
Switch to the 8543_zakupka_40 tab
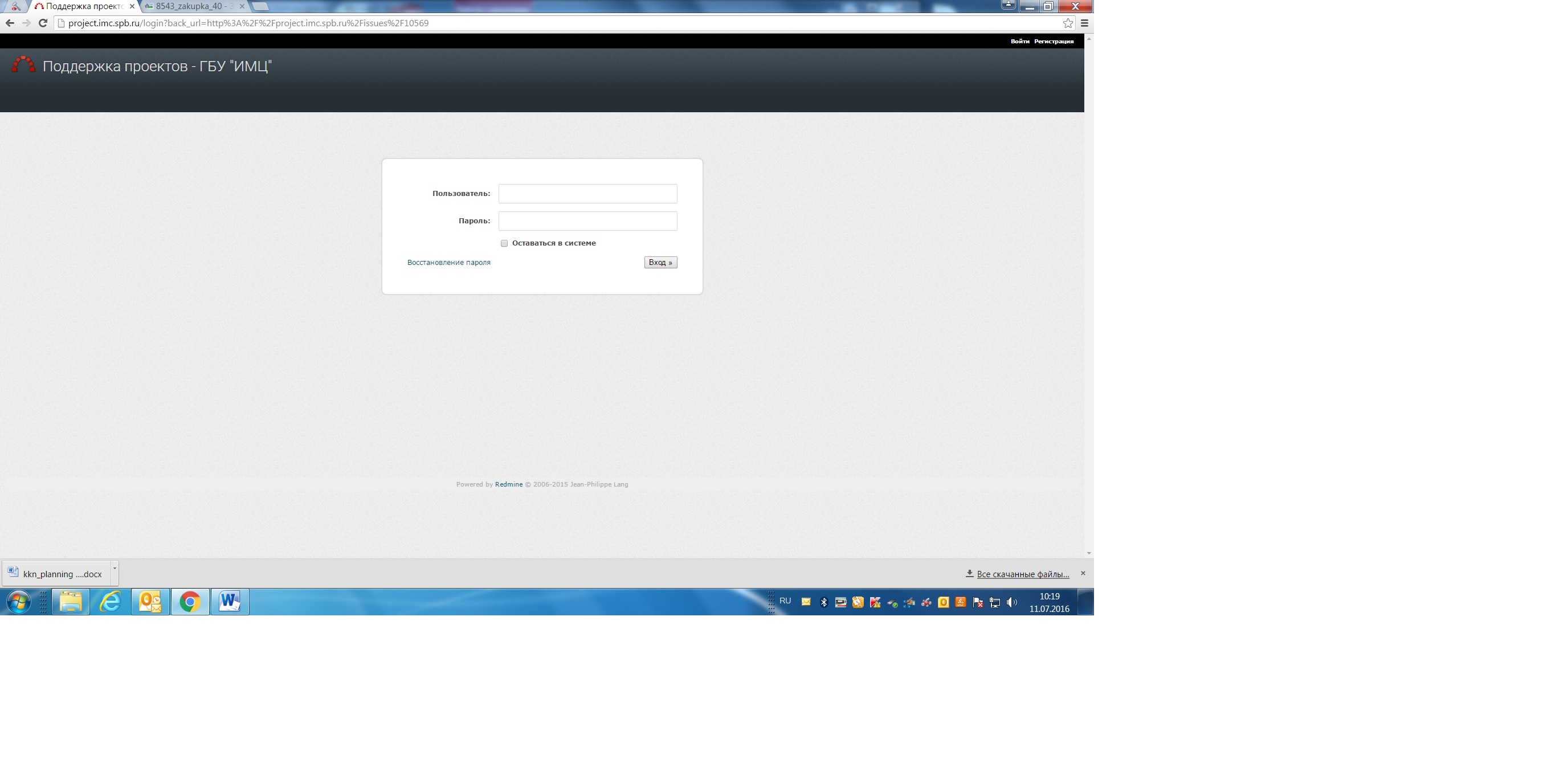pyautogui.click(x=195, y=6)
